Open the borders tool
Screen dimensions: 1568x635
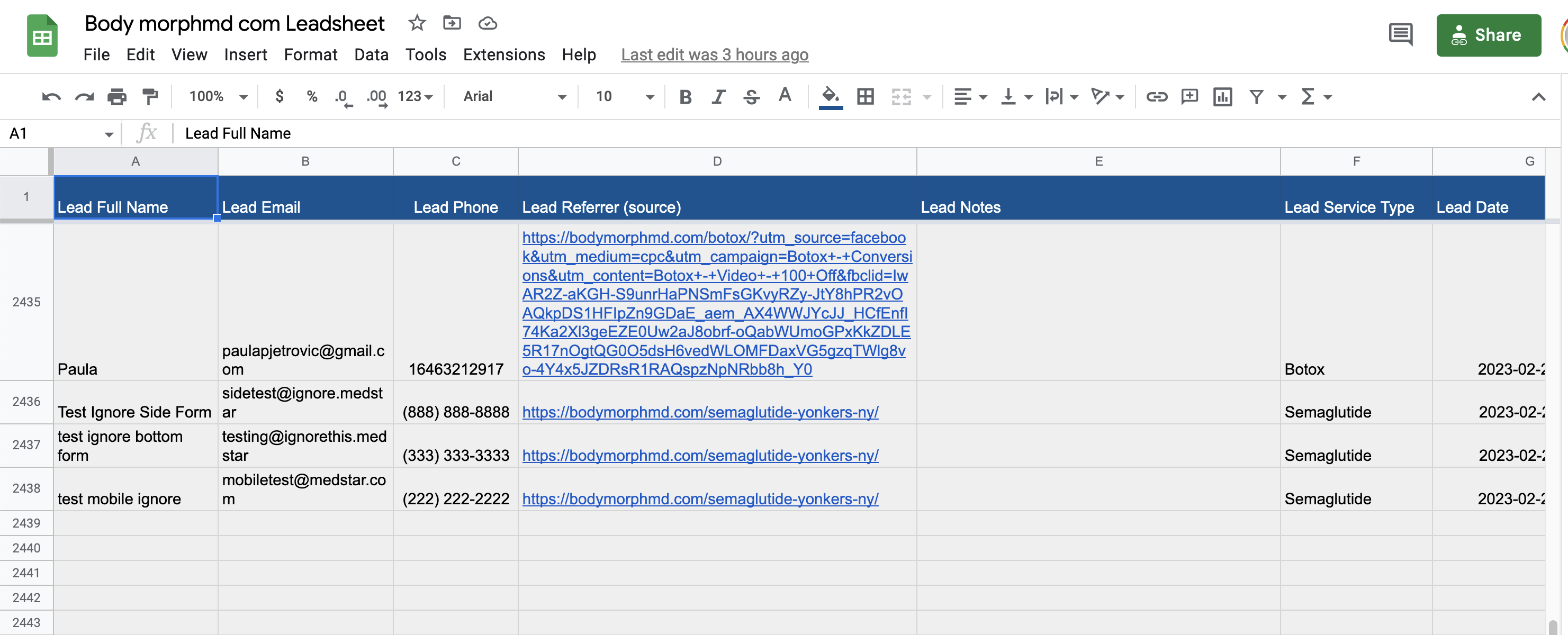(865, 97)
